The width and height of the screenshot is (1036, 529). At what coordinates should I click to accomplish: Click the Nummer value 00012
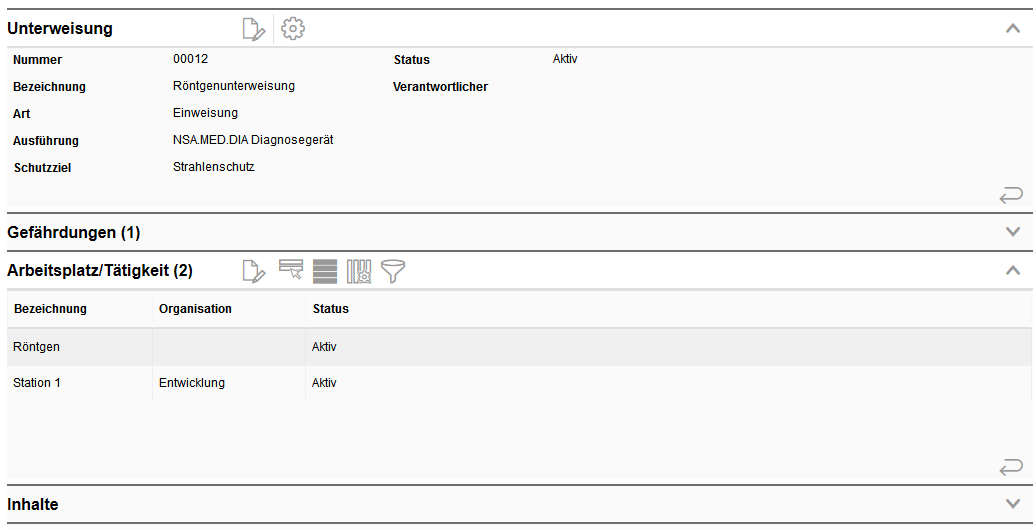click(190, 59)
